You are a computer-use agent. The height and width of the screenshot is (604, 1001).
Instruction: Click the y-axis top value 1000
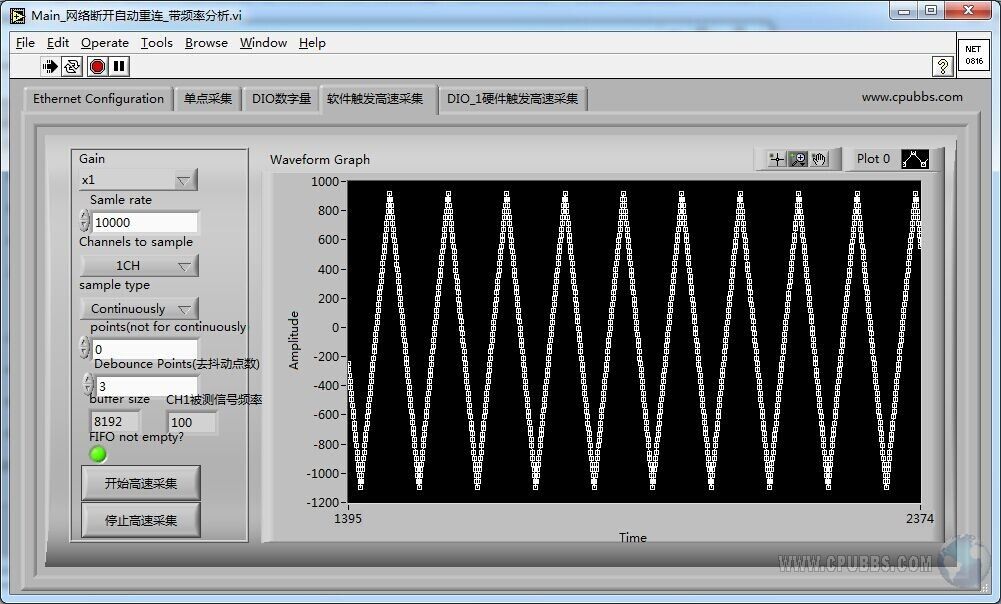pos(325,181)
